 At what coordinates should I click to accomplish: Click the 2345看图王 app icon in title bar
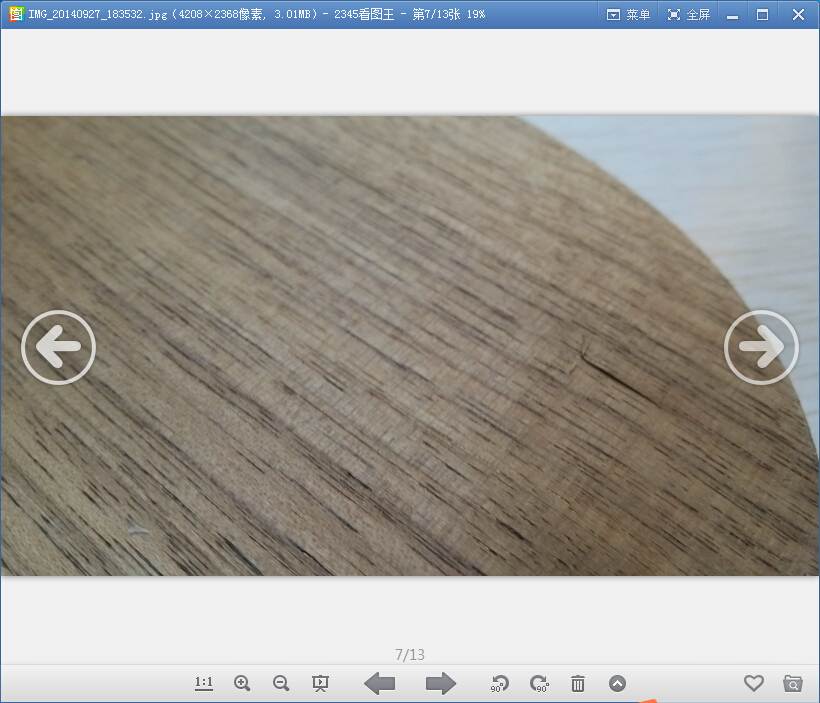coord(16,14)
